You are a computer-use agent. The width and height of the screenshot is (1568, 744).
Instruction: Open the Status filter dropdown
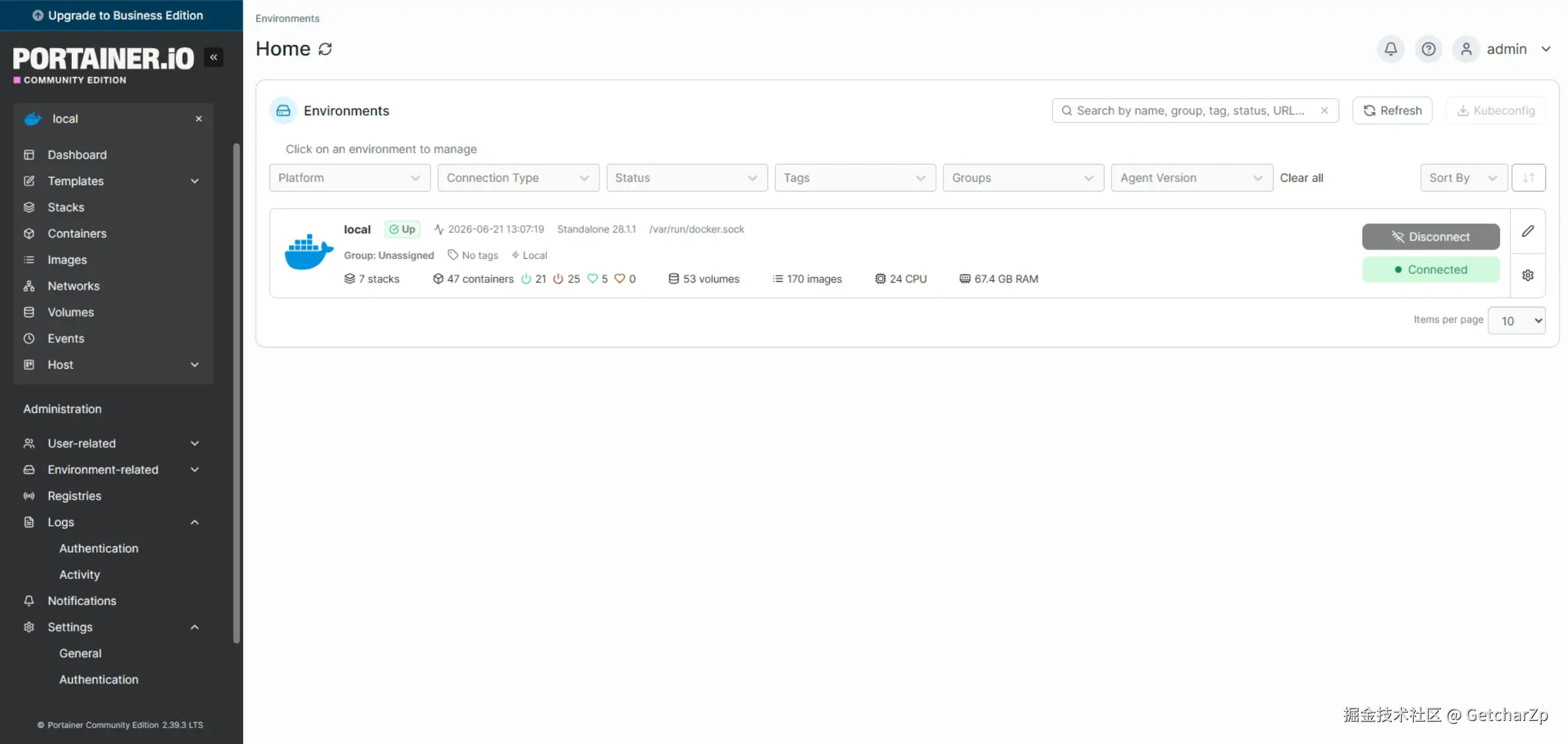687,178
